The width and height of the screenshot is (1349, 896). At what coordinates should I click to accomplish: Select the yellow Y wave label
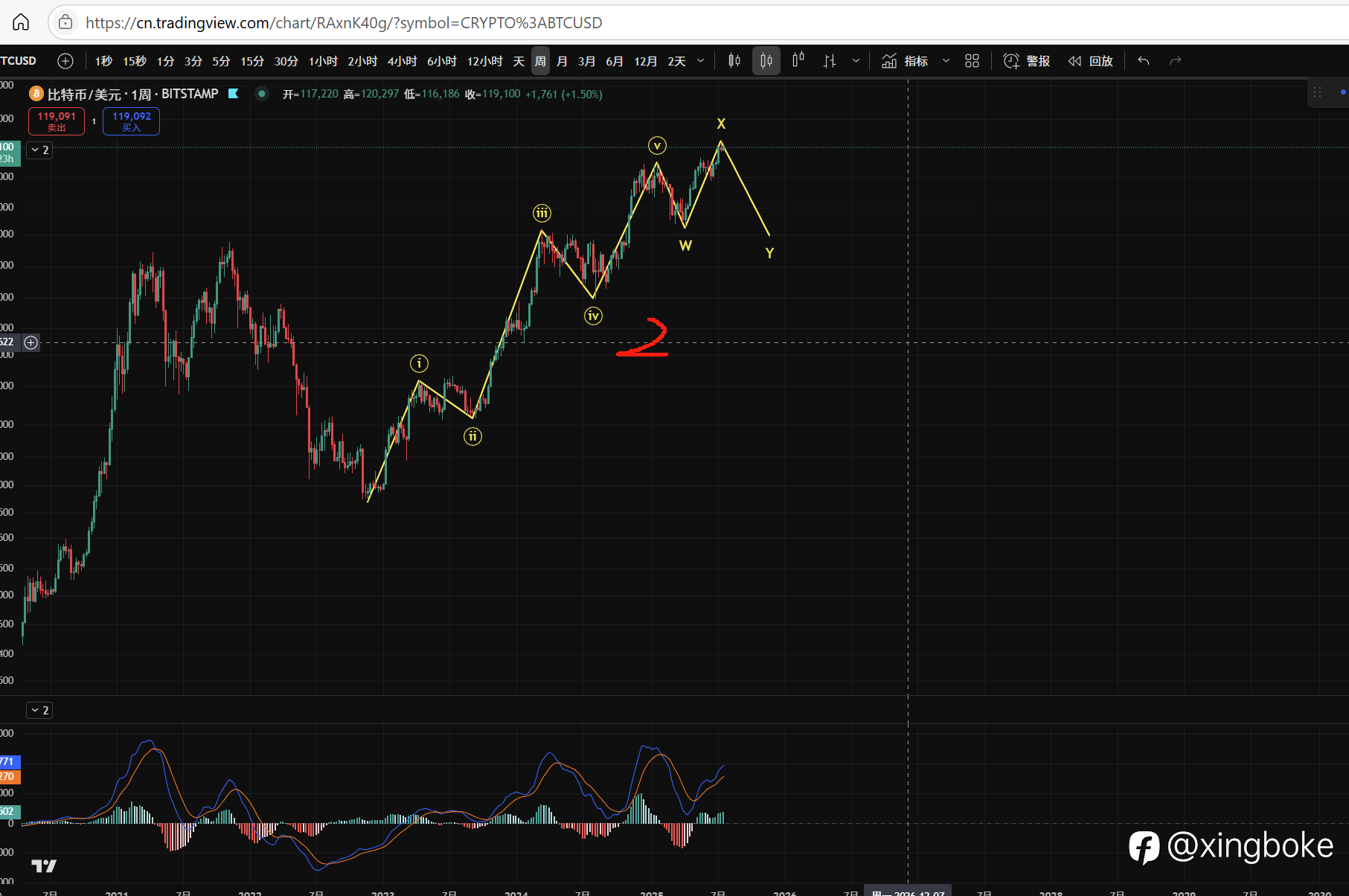point(769,253)
